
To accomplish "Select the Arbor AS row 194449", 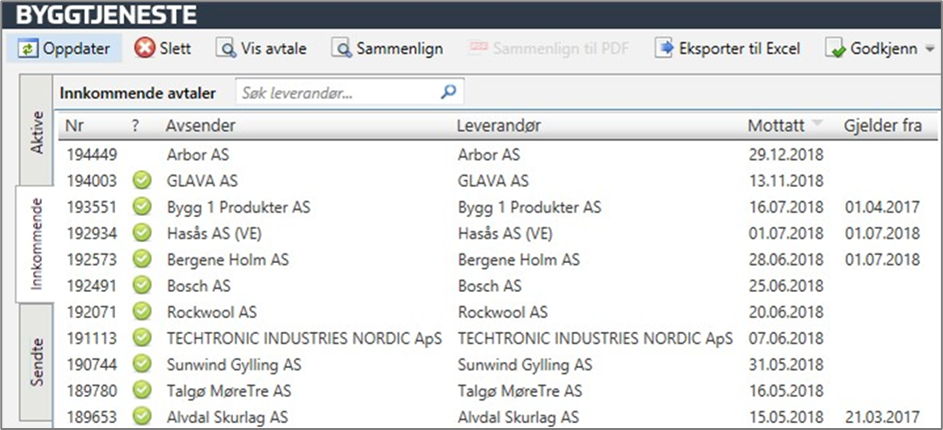I will (x=300, y=155).
